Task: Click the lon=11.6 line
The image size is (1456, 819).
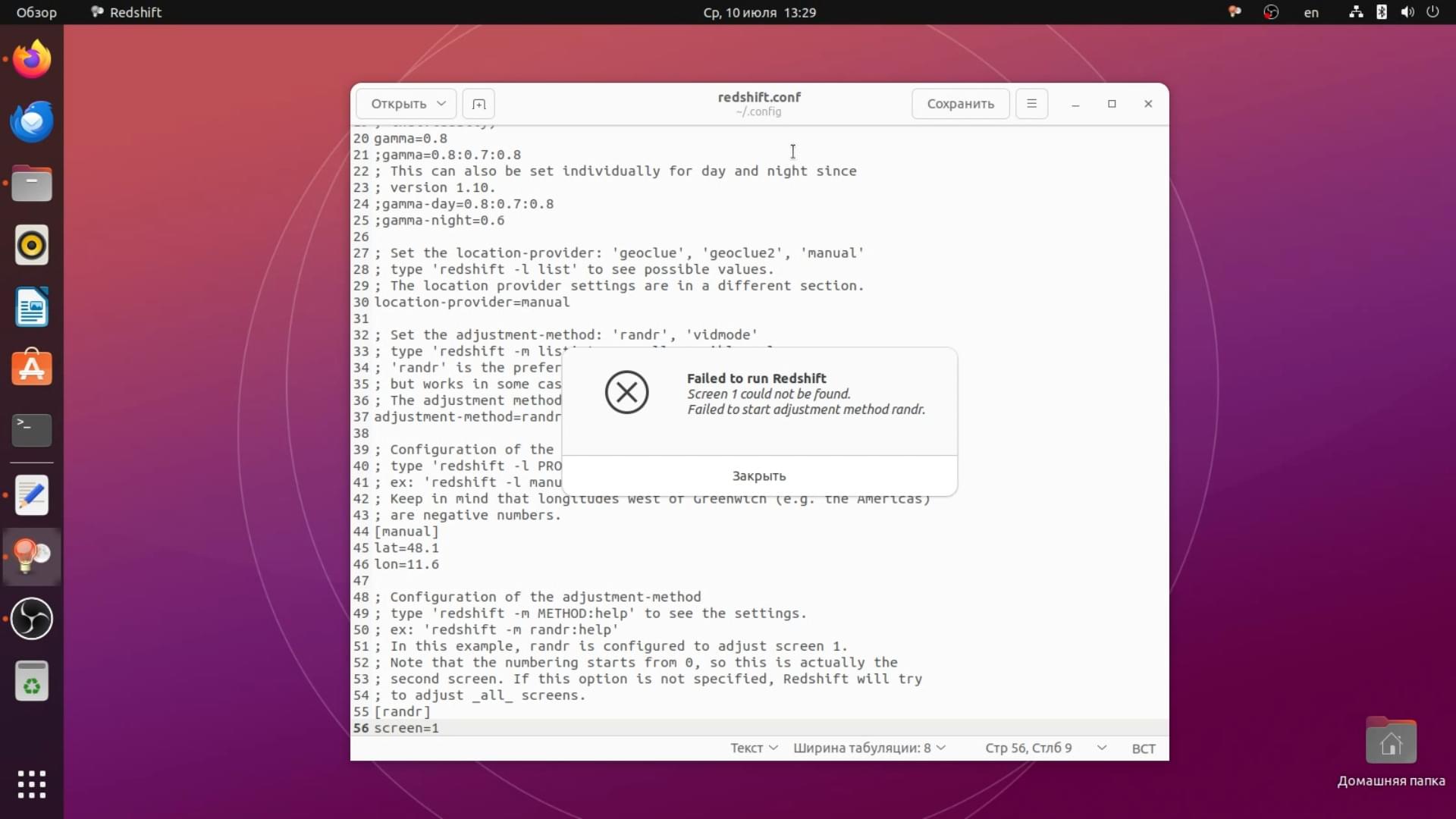Action: (x=406, y=564)
